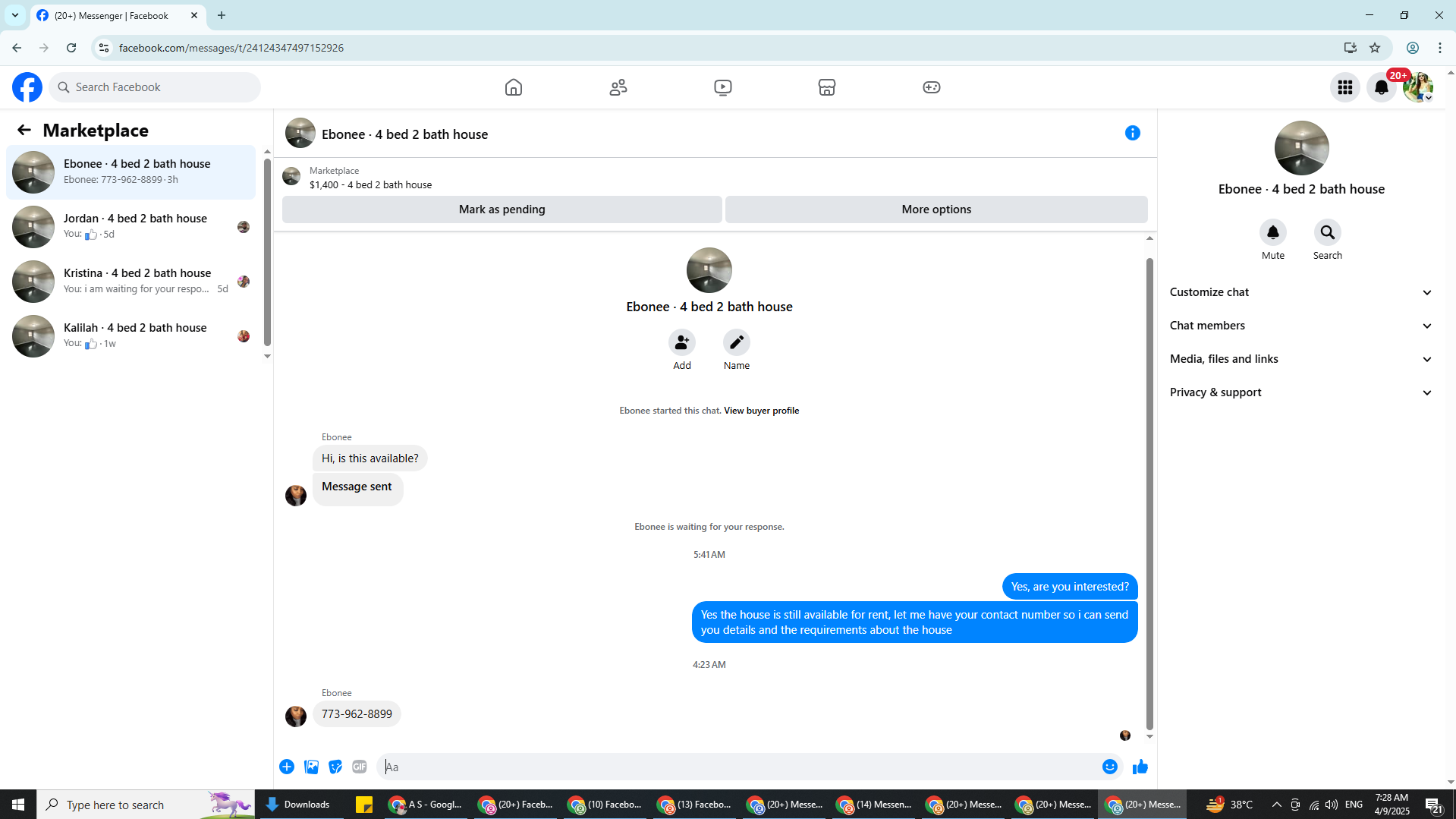Open a new browser tab
Viewport: 1456px width, 819px height.
click(x=222, y=15)
